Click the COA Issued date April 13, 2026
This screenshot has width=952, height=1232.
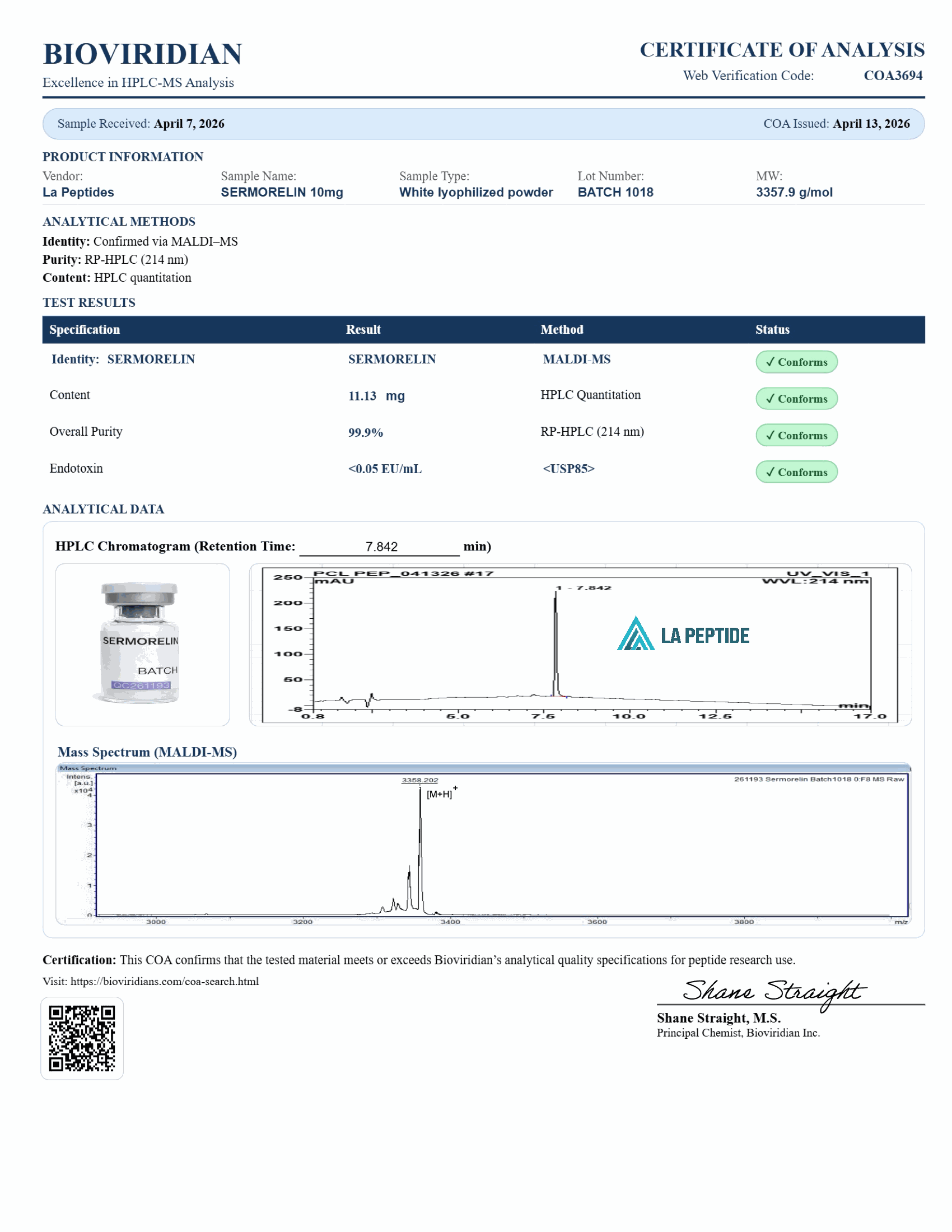point(871,124)
